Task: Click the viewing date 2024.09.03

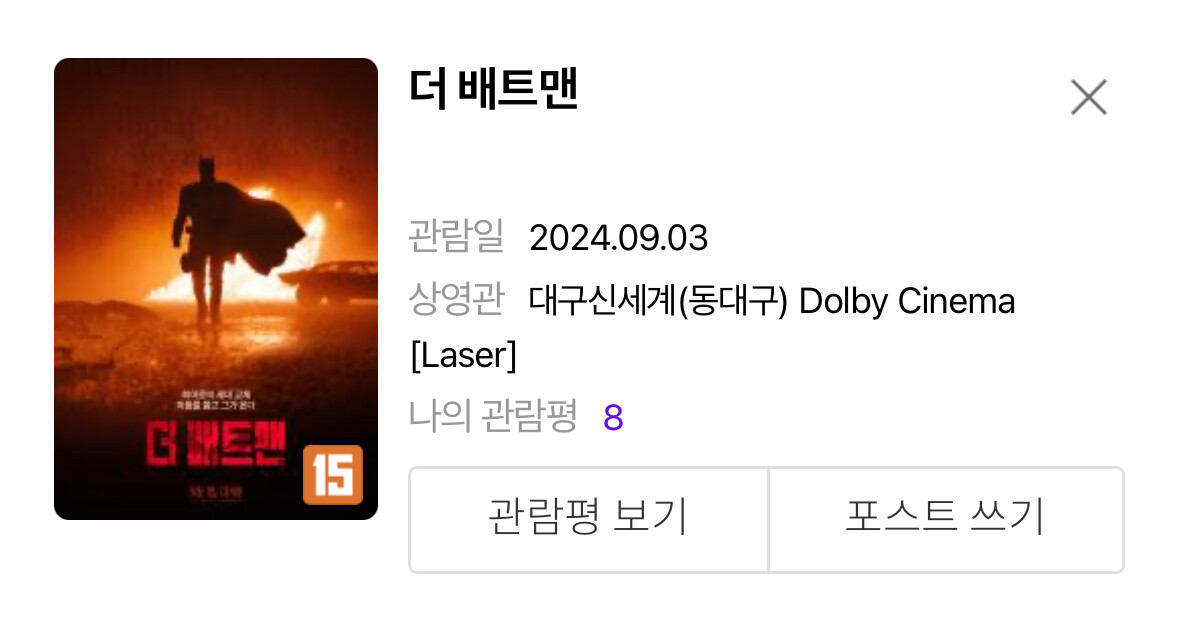Action: point(618,238)
